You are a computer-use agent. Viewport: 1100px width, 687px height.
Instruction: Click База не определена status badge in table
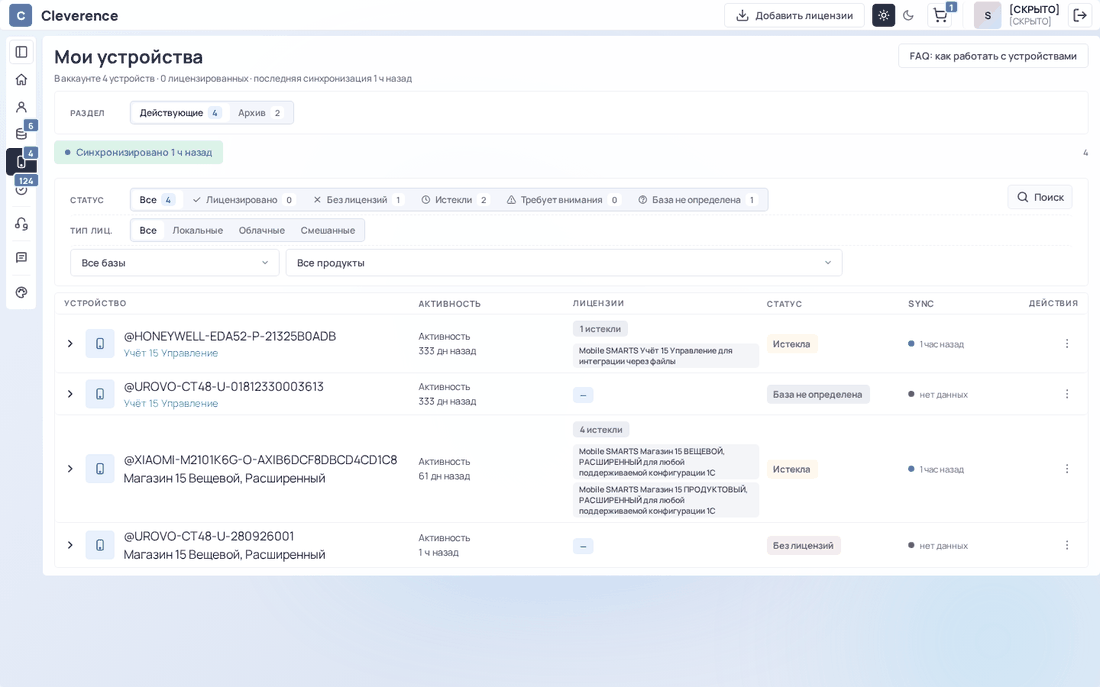(x=817, y=394)
